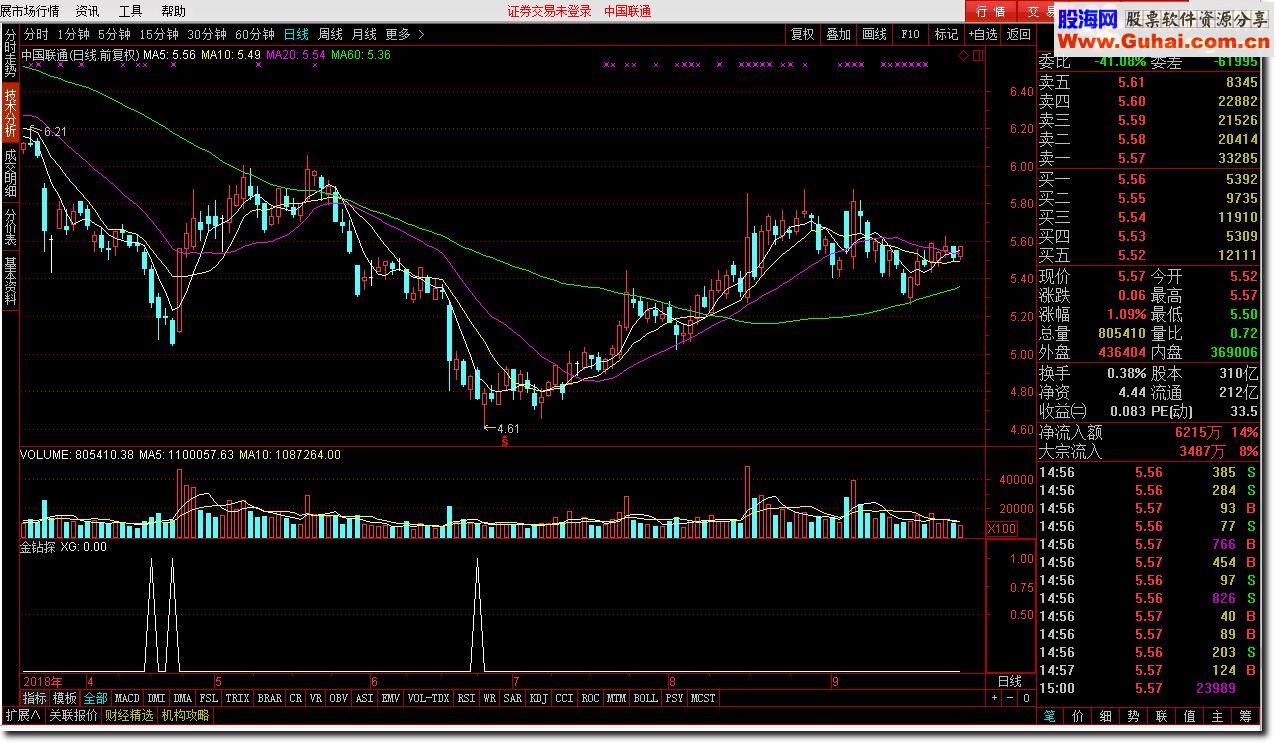Click the 叠加 overlay button
The height and width of the screenshot is (744, 1276).
(x=839, y=34)
